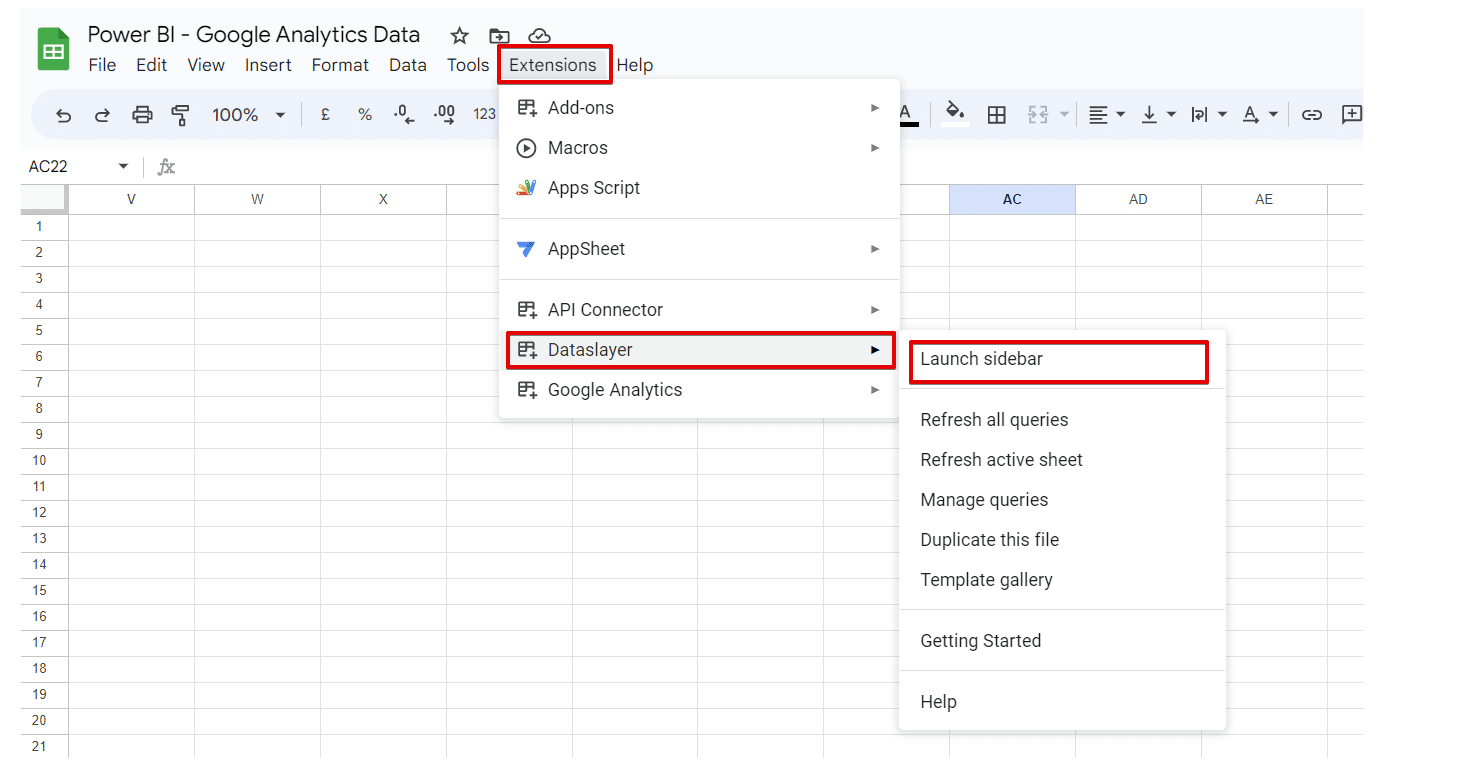Image resolution: width=1461 pixels, height=783 pixels.
Task: Open the Borders icon
Action: (996, 114)
